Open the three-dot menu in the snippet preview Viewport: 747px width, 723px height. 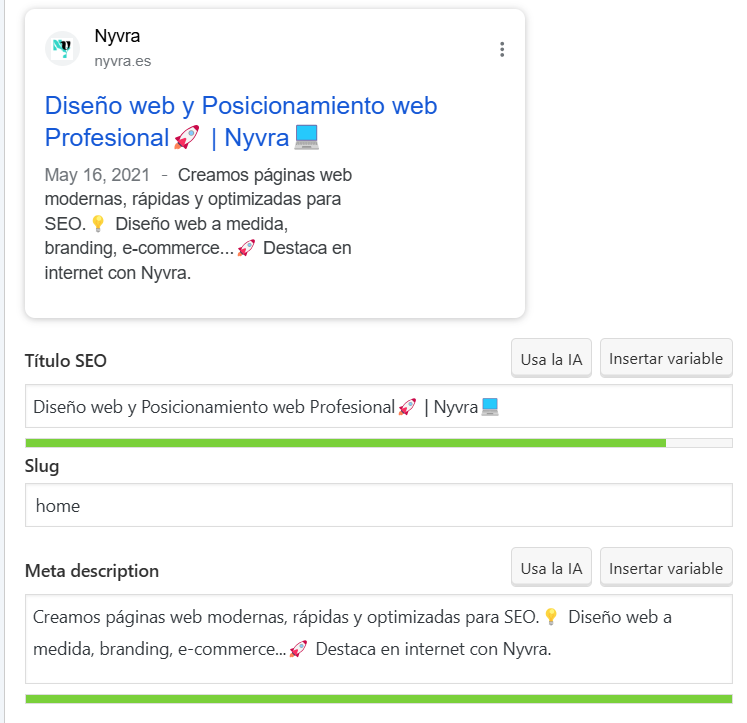click(502, 50)
